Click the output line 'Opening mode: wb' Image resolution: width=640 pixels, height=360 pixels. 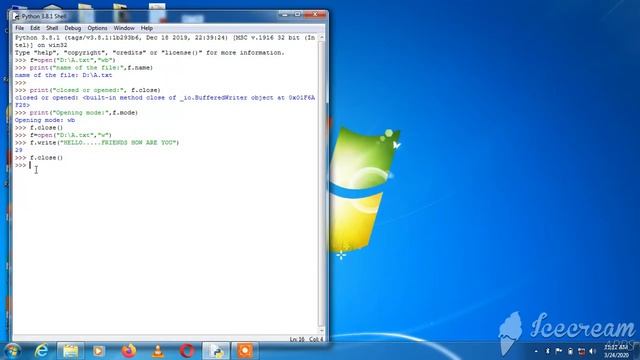(x=45, y=120)
